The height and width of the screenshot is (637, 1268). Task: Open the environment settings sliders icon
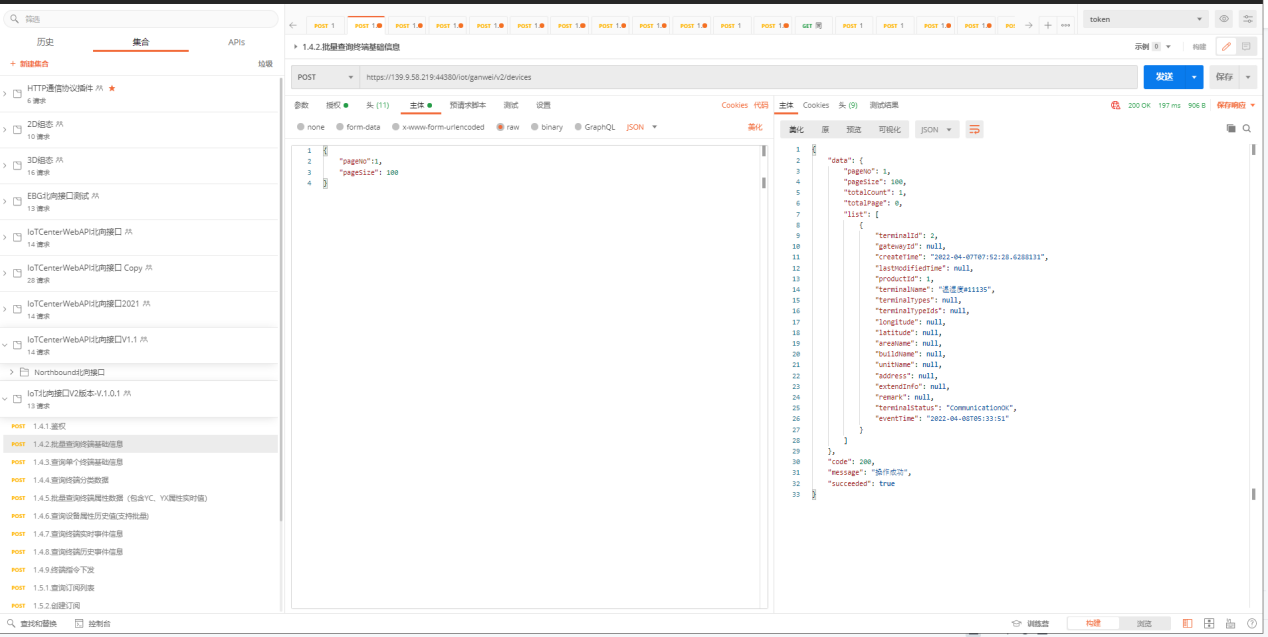click(x=1247, y=19)
